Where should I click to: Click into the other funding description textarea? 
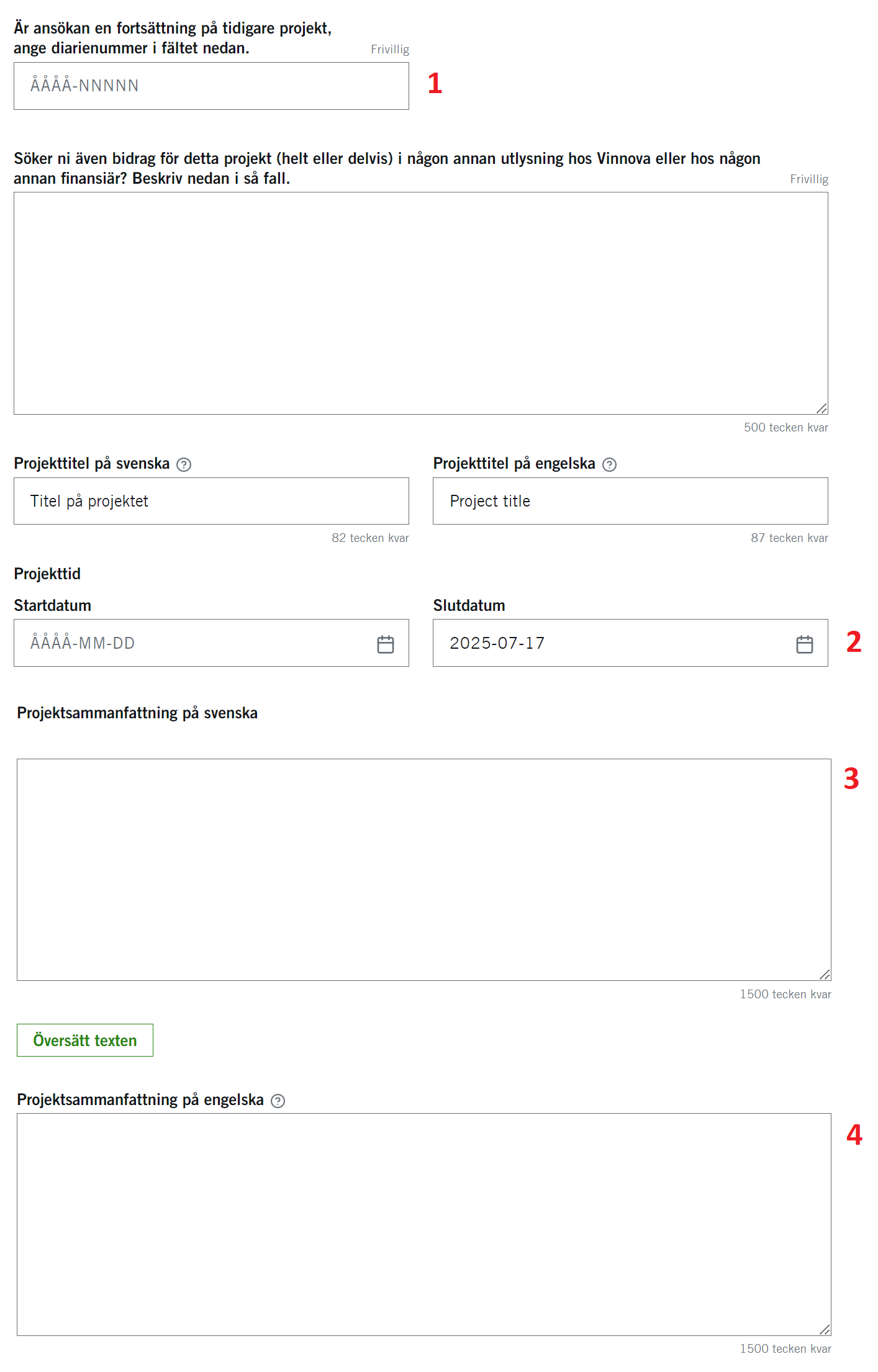(420, 303)
